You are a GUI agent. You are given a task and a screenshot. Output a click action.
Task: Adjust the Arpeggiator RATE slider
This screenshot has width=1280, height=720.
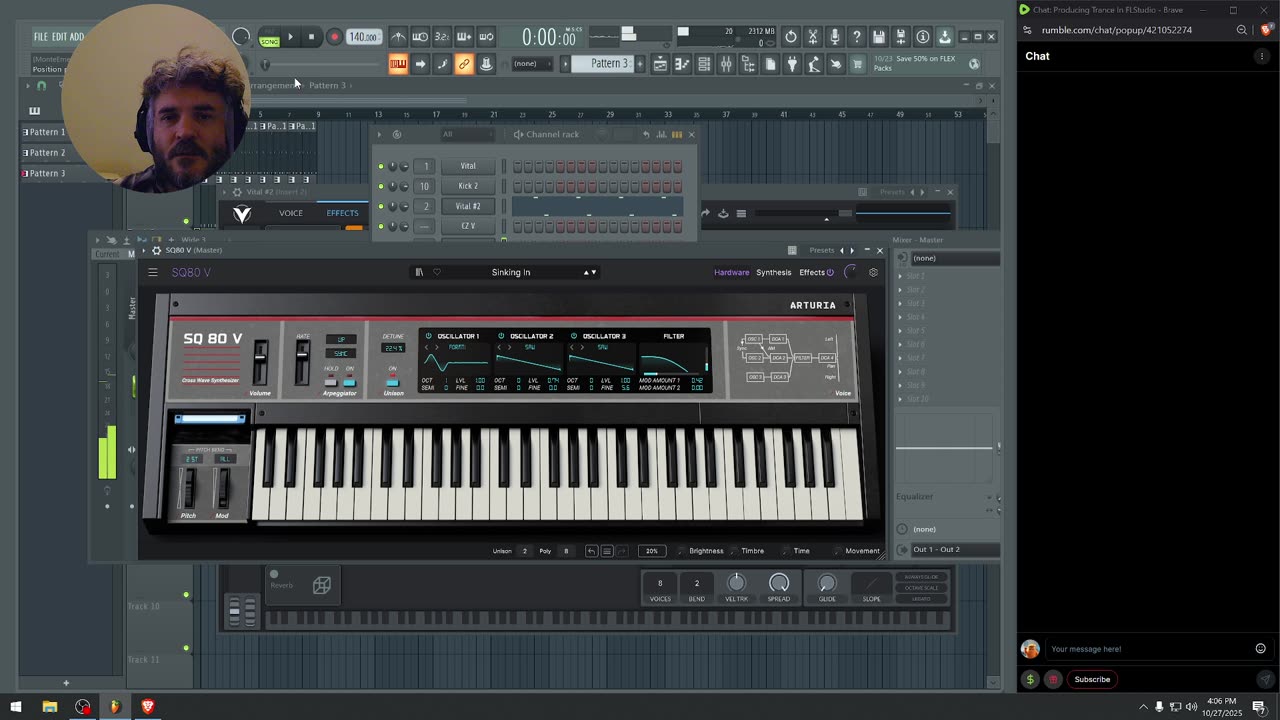(302, 362)
